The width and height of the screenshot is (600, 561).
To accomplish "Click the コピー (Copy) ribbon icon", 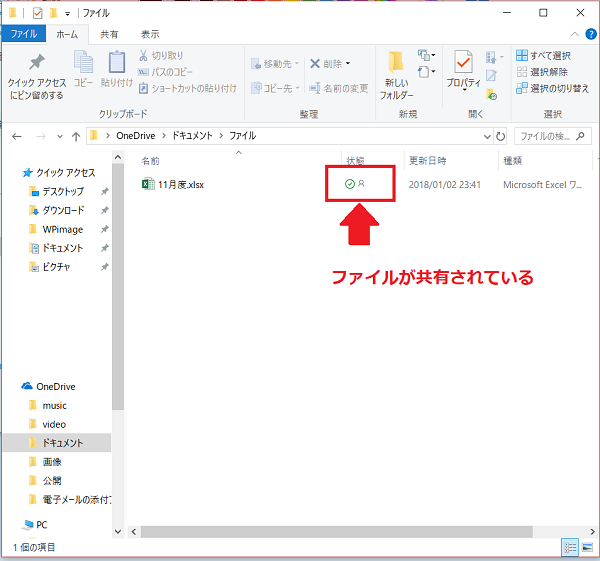I will coord(83,62).
